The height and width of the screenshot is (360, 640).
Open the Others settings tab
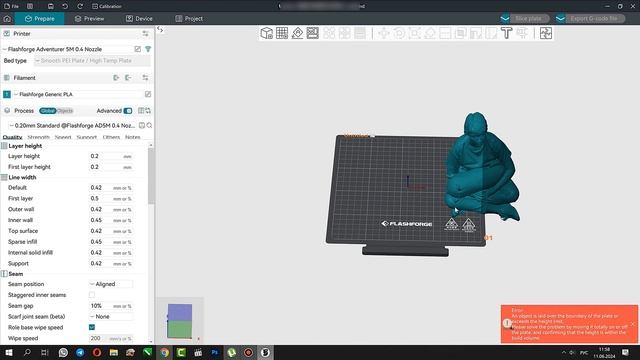(x=111, y=137)
